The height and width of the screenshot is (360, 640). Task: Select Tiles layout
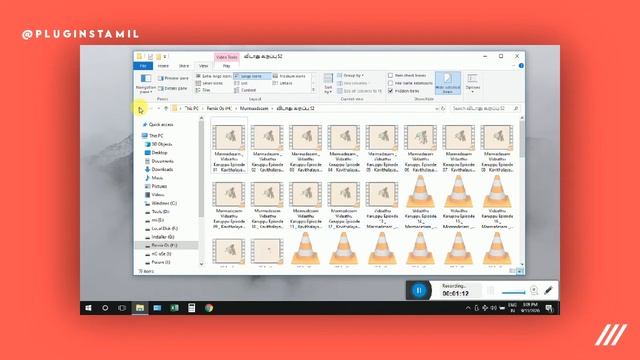point(203,90)
